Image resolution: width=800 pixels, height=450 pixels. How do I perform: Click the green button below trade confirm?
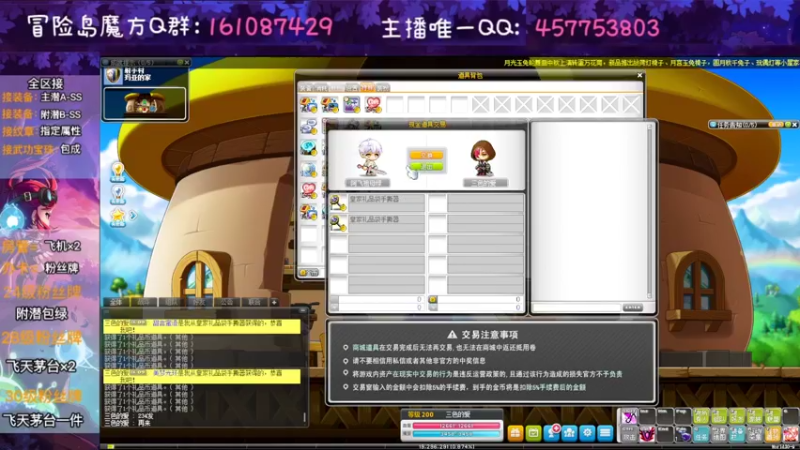click(x=427, y=167)
